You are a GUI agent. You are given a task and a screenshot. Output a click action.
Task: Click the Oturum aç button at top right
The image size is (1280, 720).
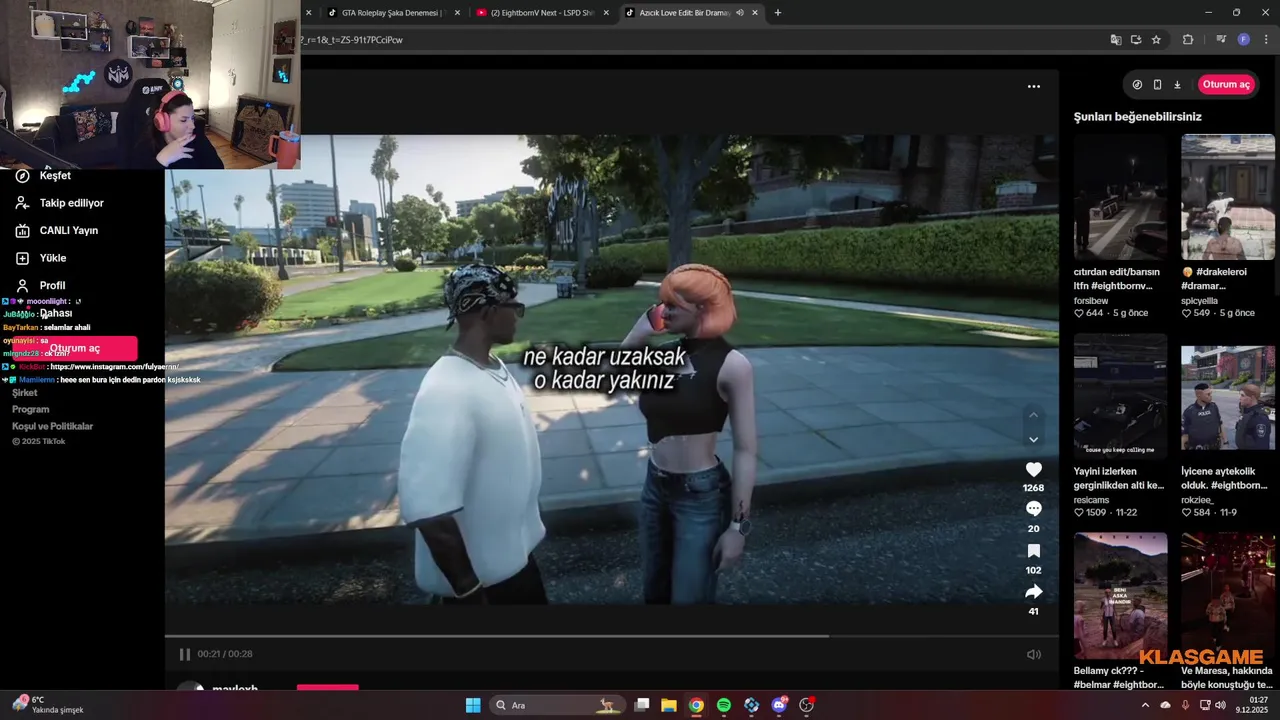(x=1226, y=85)
